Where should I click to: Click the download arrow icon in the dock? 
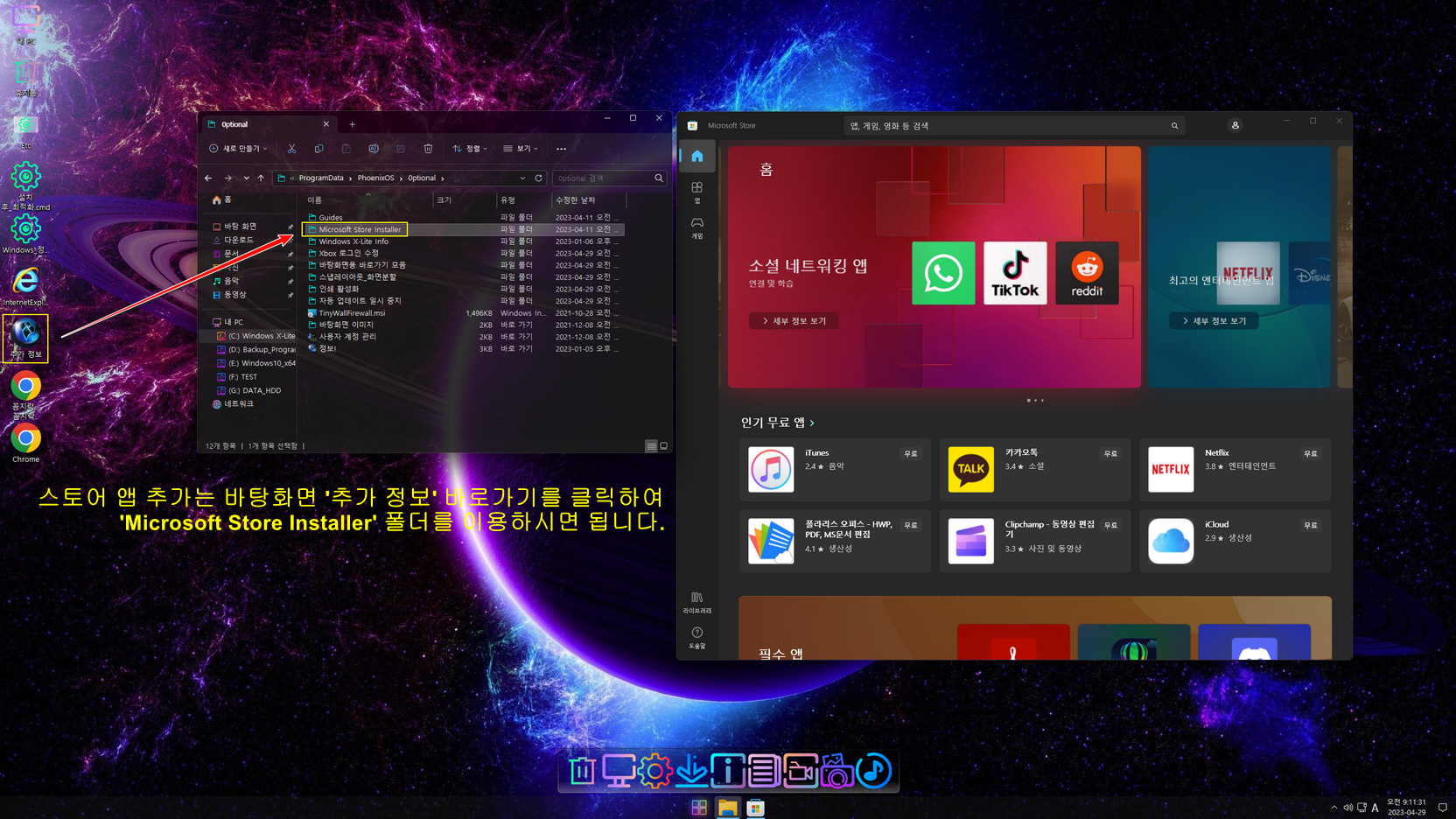(691, 771)
